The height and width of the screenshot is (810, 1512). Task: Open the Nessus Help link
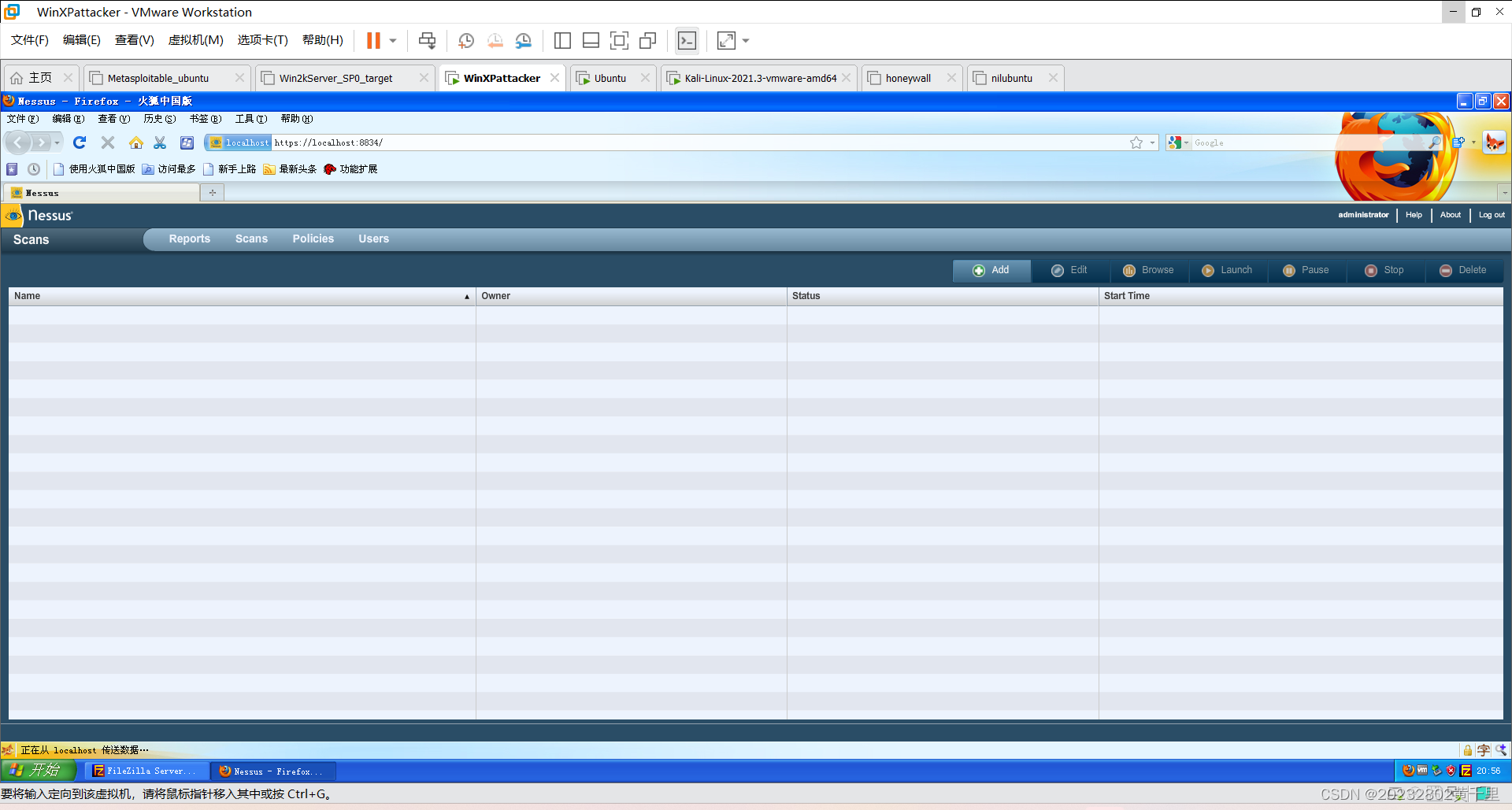pos(1414,215)
